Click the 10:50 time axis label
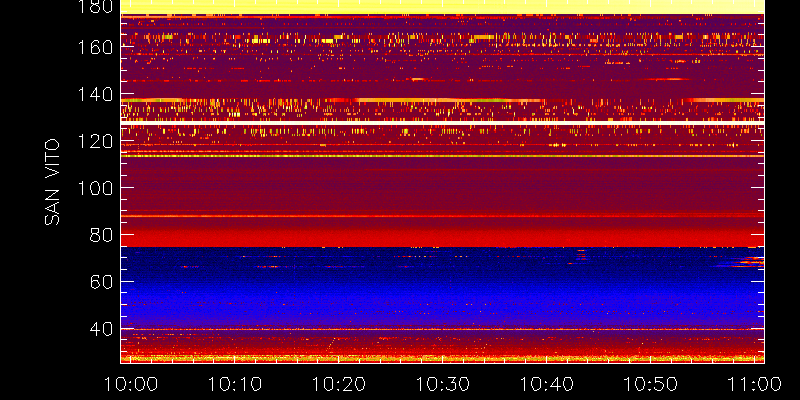Screen dimensions: 800x400 point(651,384)
